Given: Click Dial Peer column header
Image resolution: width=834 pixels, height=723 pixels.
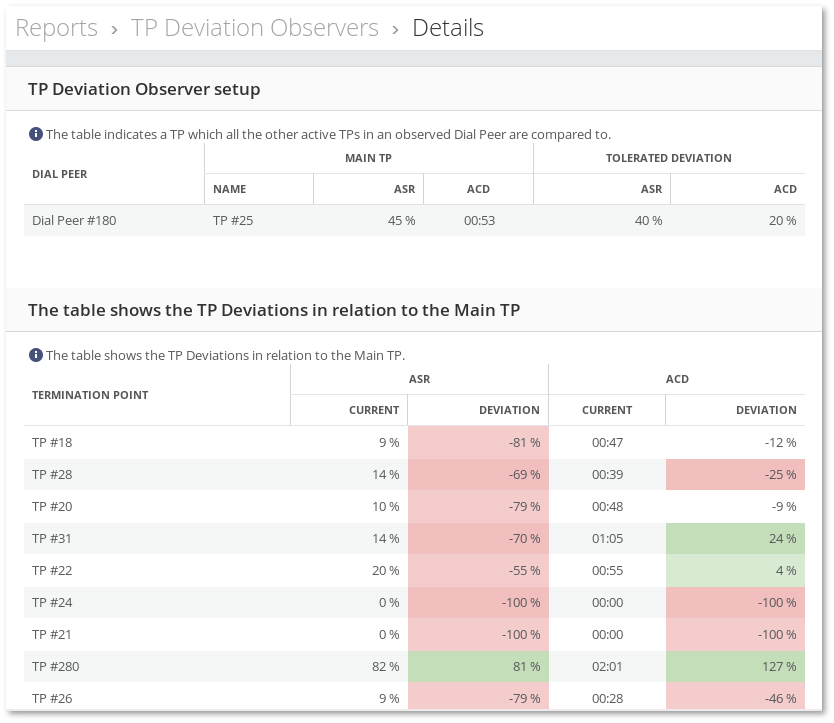Looking at the screenshot, I should [60, 174].
